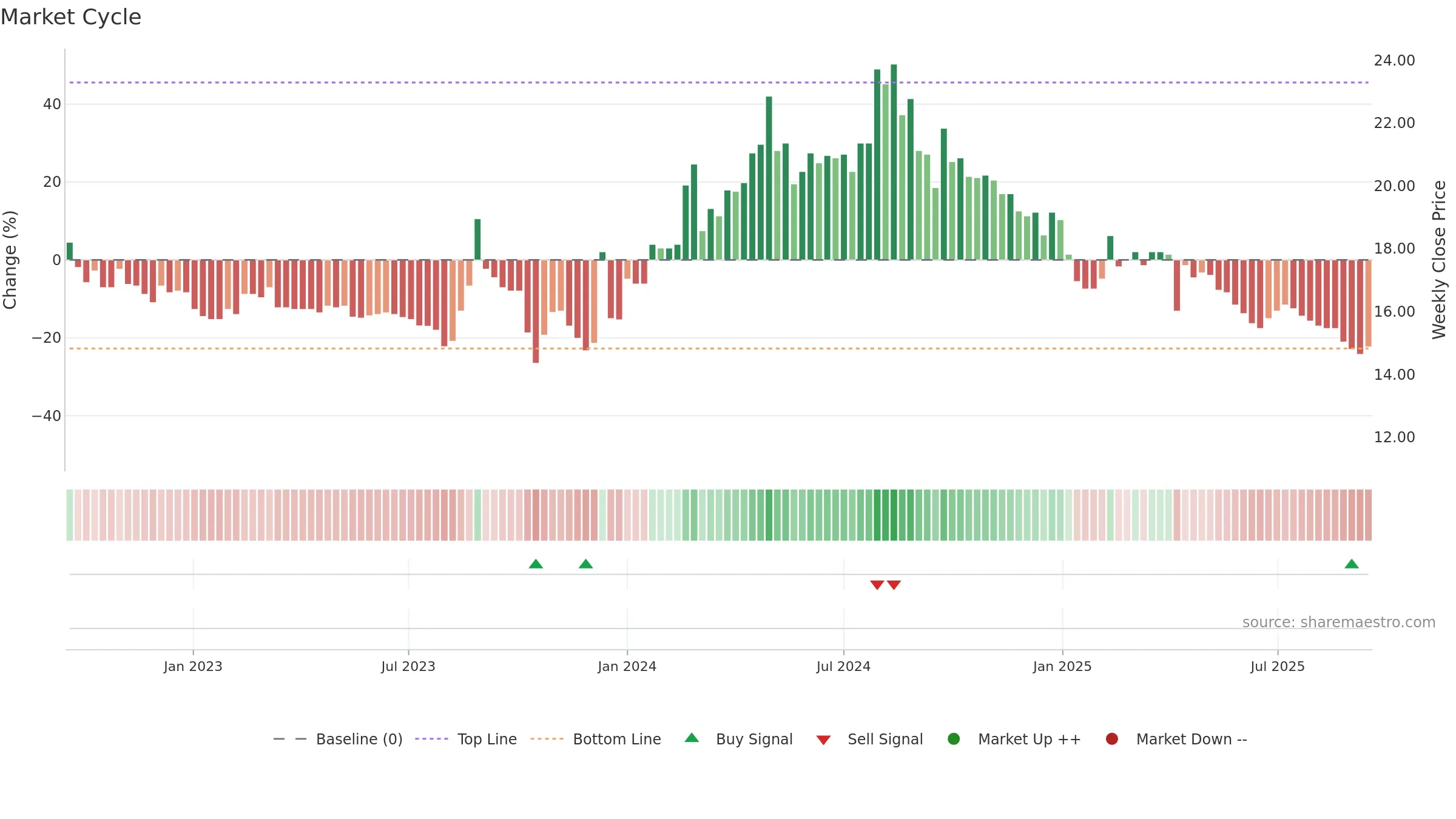
Task: Click the isolated green bar near 10 percent in 2023
Action: point(477,240)
